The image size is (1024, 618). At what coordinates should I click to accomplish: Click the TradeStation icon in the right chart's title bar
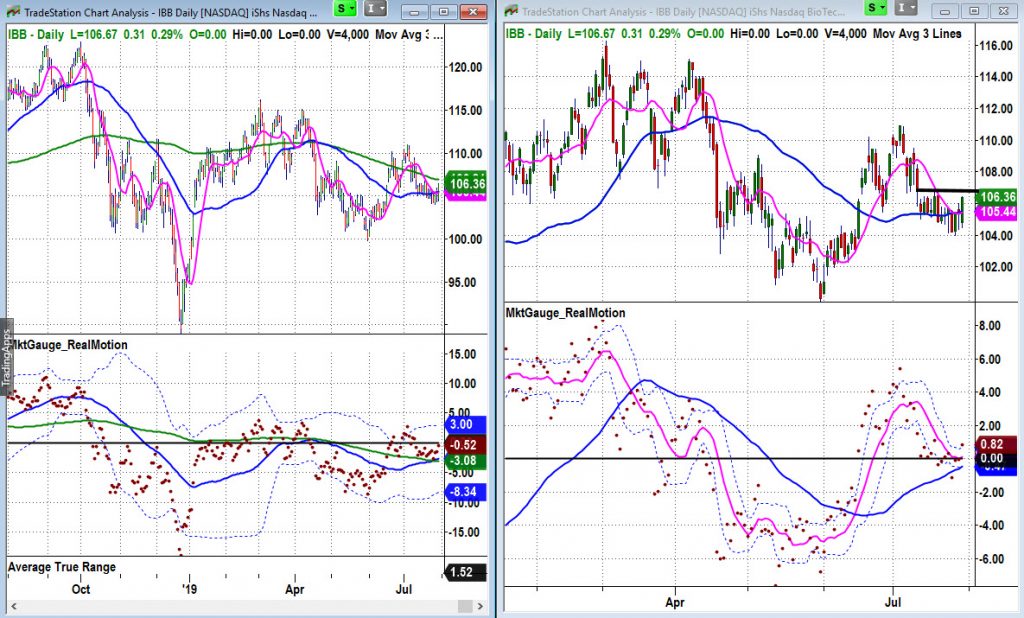pos(511,10)
